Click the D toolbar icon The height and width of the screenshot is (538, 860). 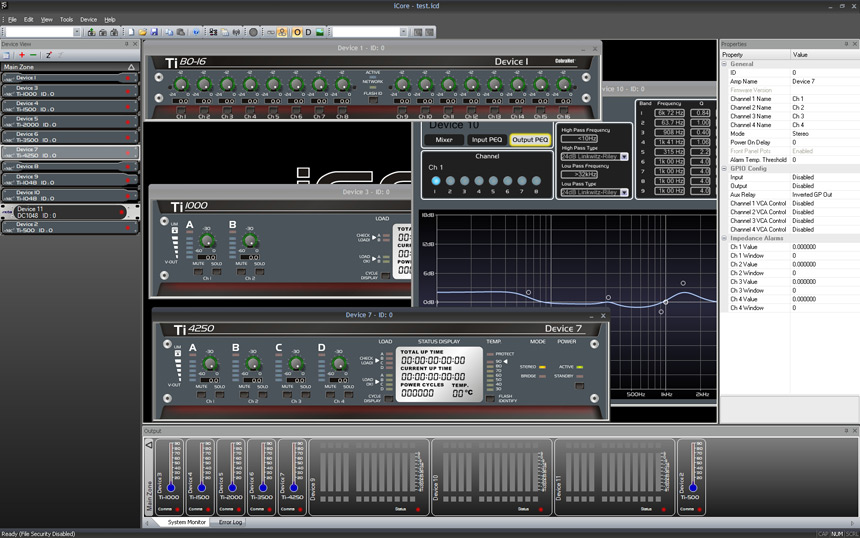tap(308, 32)
